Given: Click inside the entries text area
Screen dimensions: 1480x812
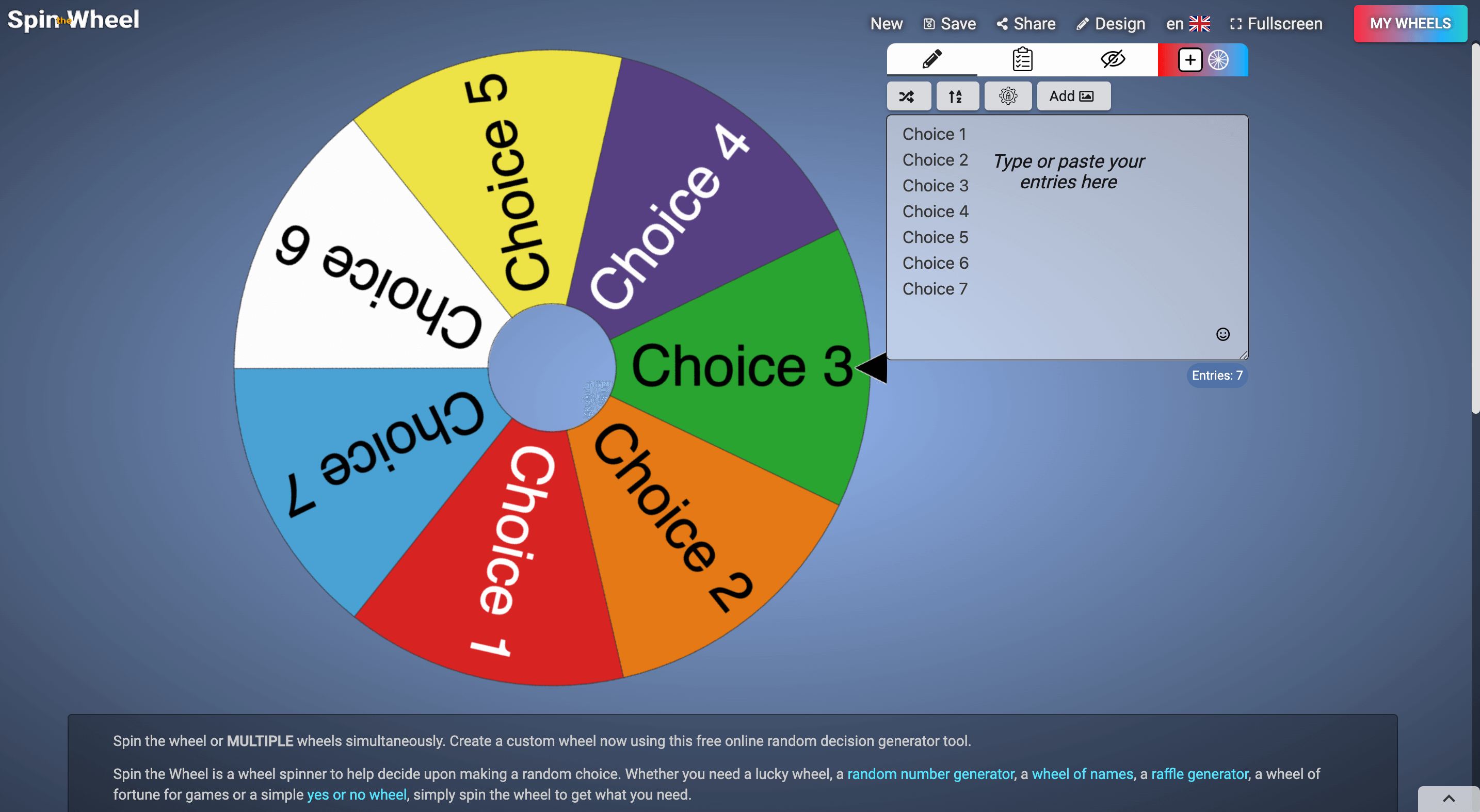Looking at the screenshot, I should coord(1067,238).
